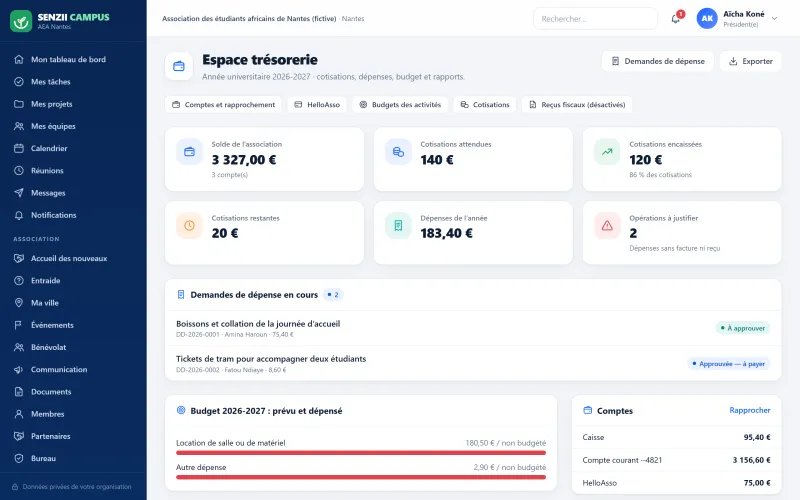
Task: Open Tickets de tram expense request
Action: pos(473,363)
